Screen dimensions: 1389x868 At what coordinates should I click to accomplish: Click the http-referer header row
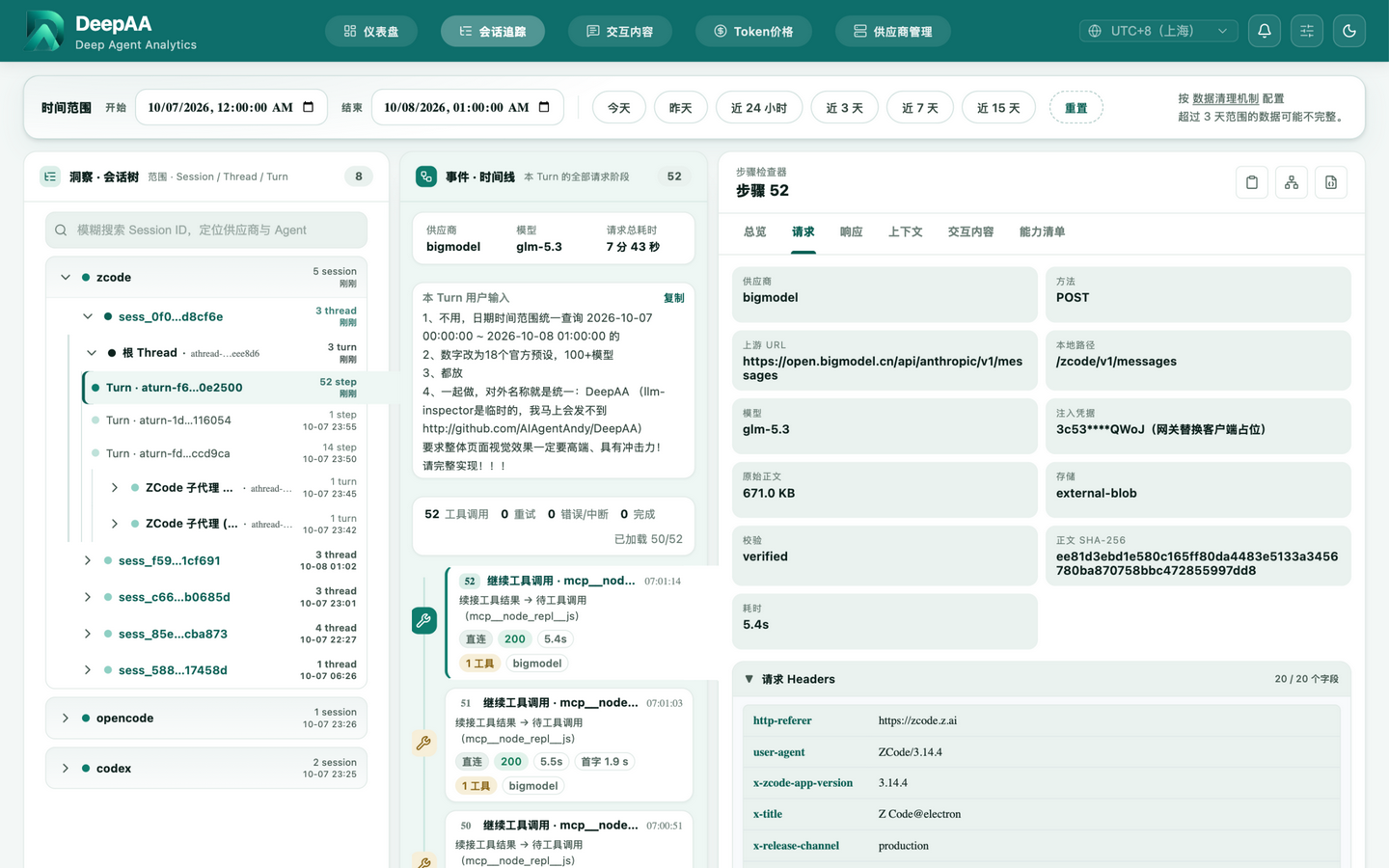point(1041,720)
